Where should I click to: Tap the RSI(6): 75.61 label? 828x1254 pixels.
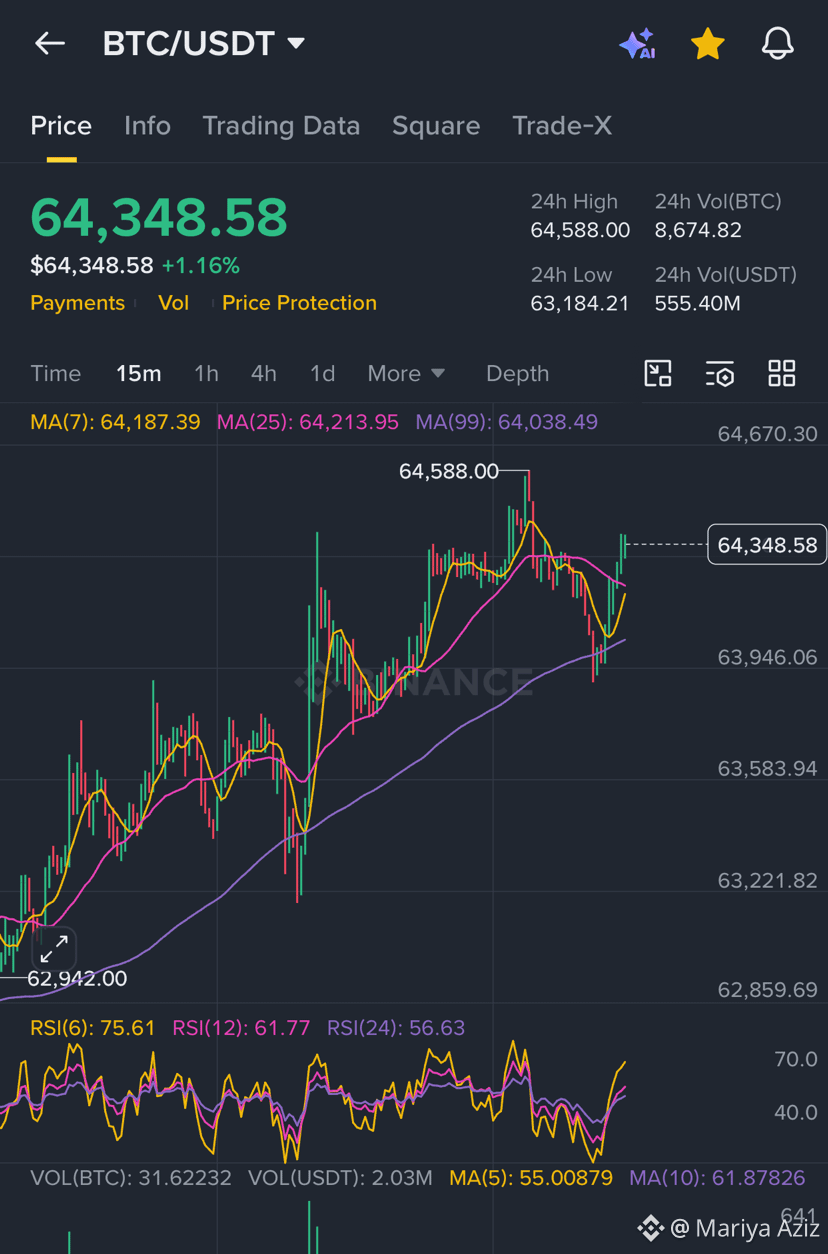(93, 1027)
